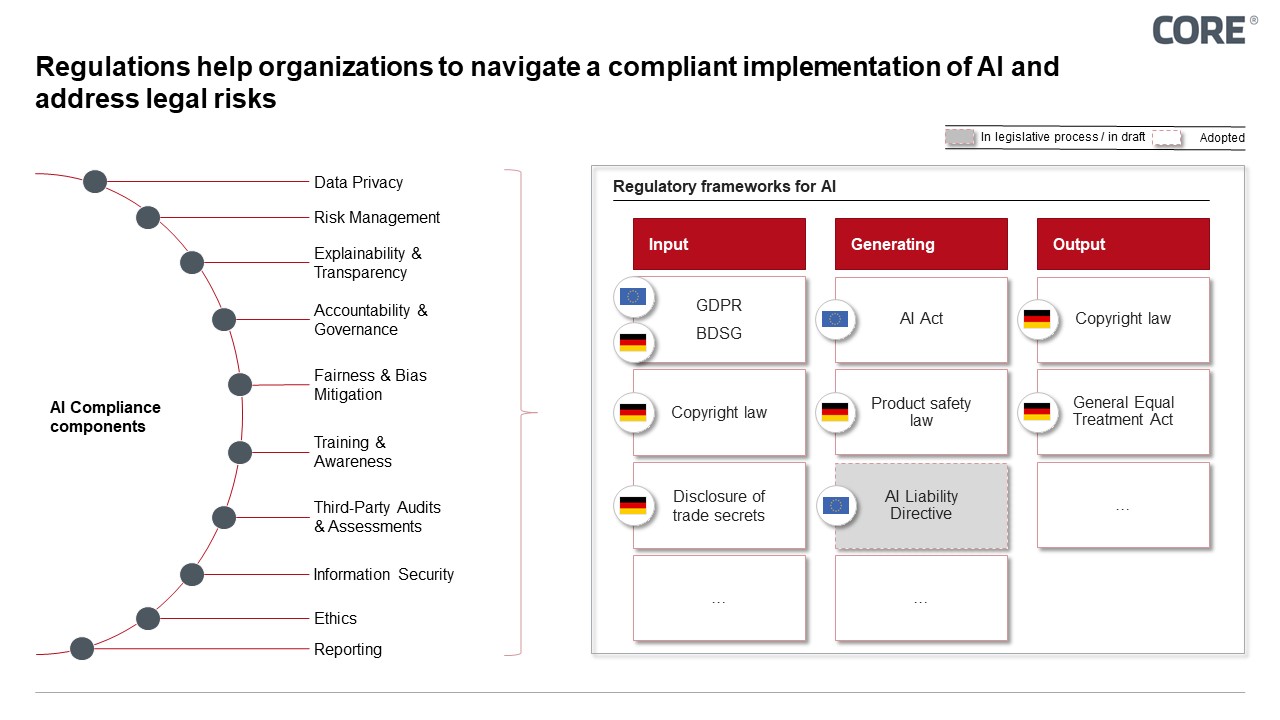Toggle the Adopted legend indicator
This screenshot has width=1280, height=720.
coord(1167,137)
